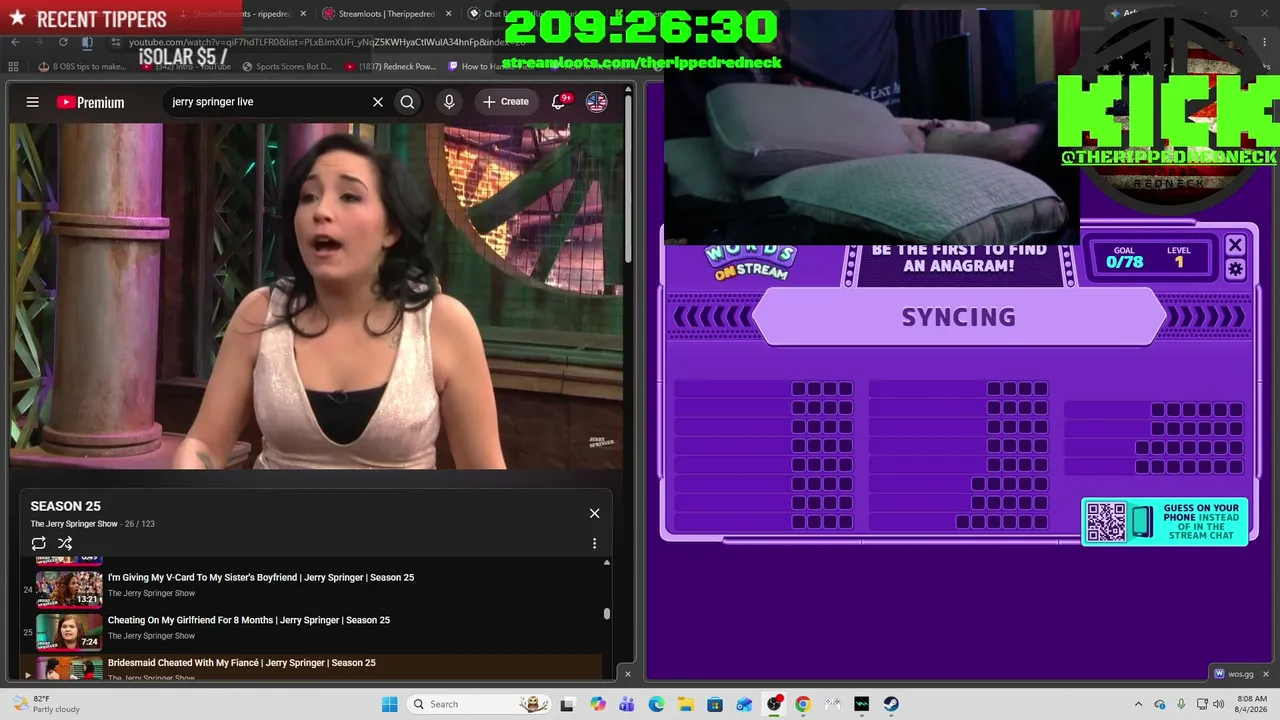Play 'I'm Giving My V-Card' playlist video

point(261,577)
